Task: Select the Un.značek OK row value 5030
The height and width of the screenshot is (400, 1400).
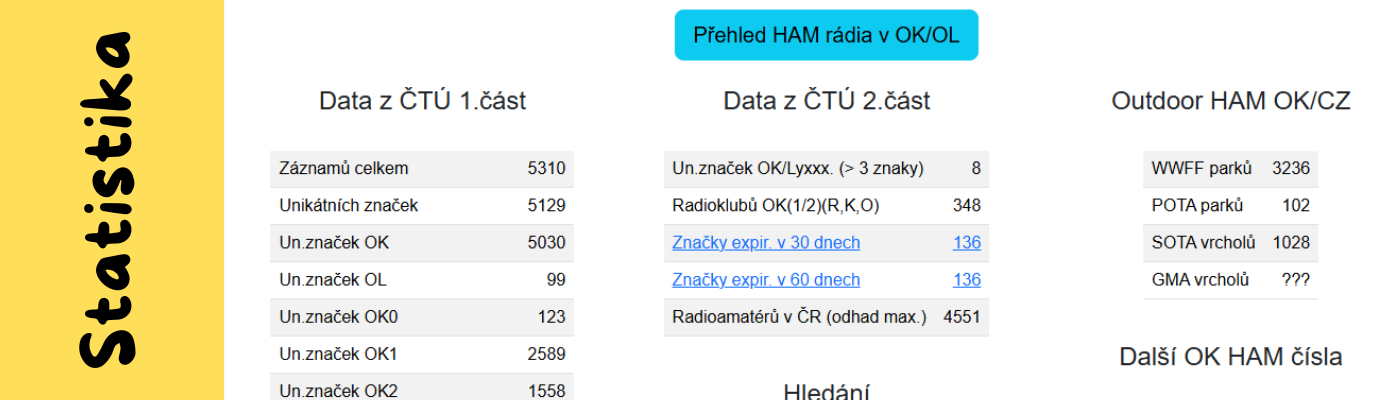Action: [x=546, y=243]
